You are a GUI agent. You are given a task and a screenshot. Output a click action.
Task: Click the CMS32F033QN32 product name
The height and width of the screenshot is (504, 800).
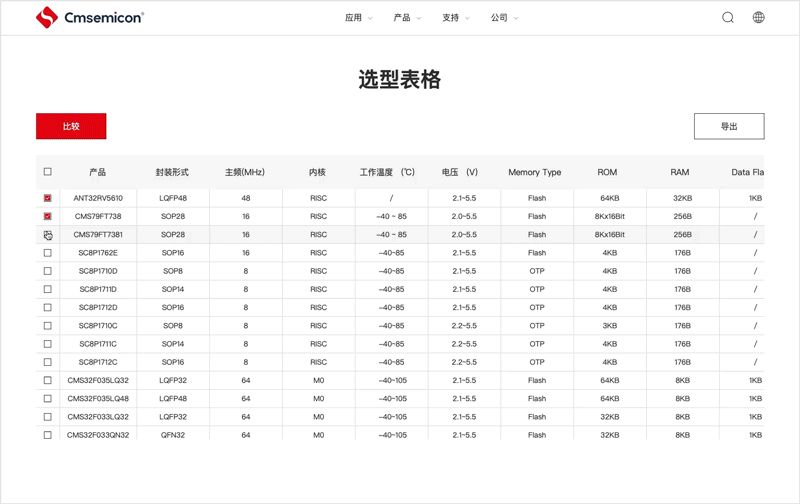point(98,435)
